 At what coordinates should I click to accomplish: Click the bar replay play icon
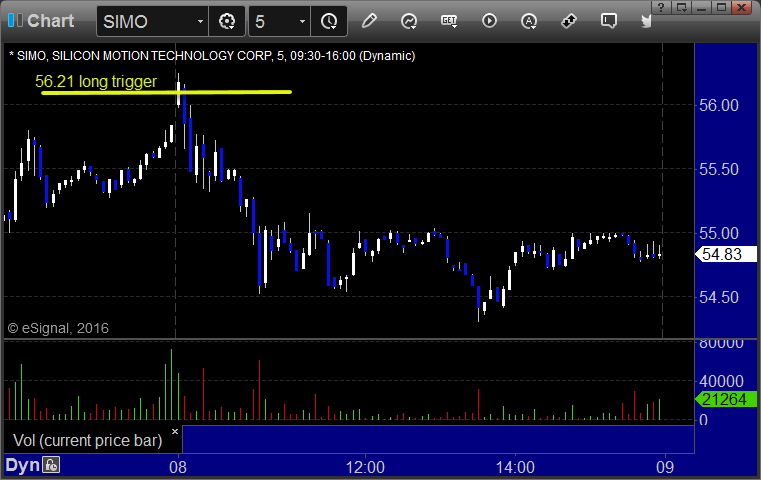489,21
